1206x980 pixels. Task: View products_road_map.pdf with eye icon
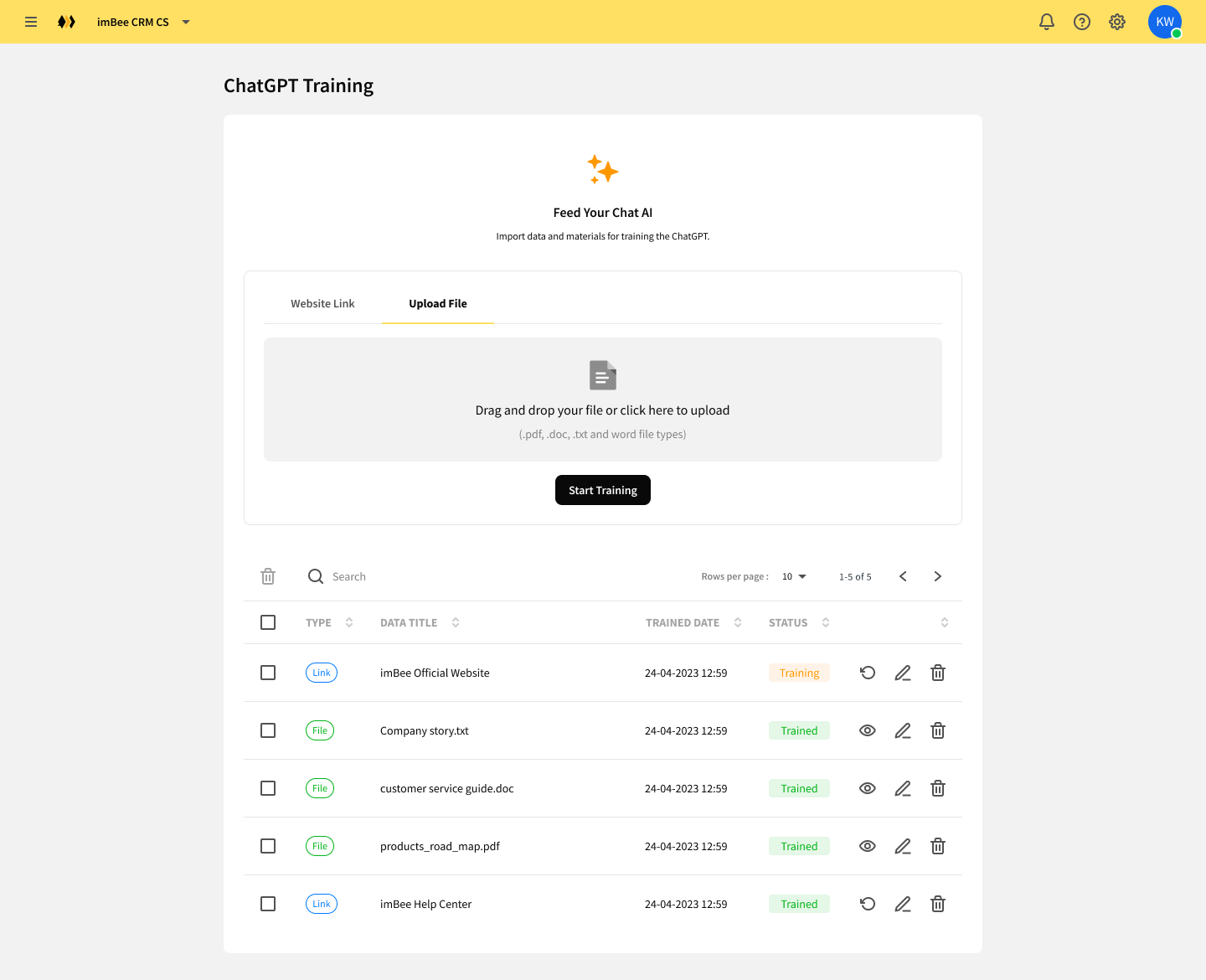(868, 846)
